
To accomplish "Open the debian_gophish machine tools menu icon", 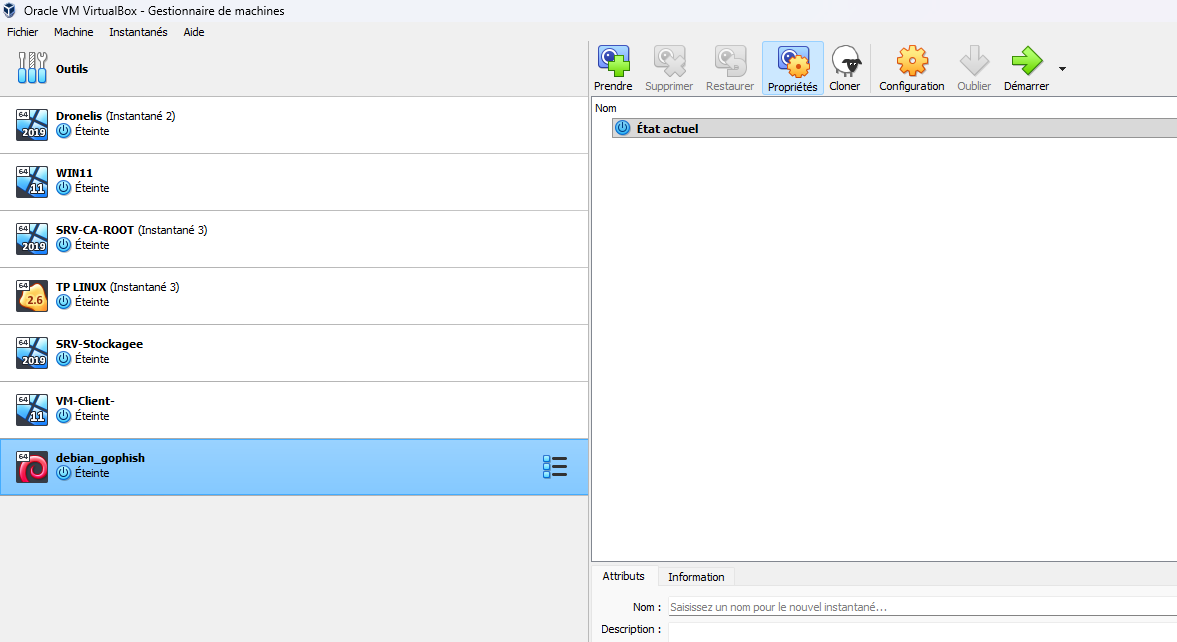I will point(554,467).
